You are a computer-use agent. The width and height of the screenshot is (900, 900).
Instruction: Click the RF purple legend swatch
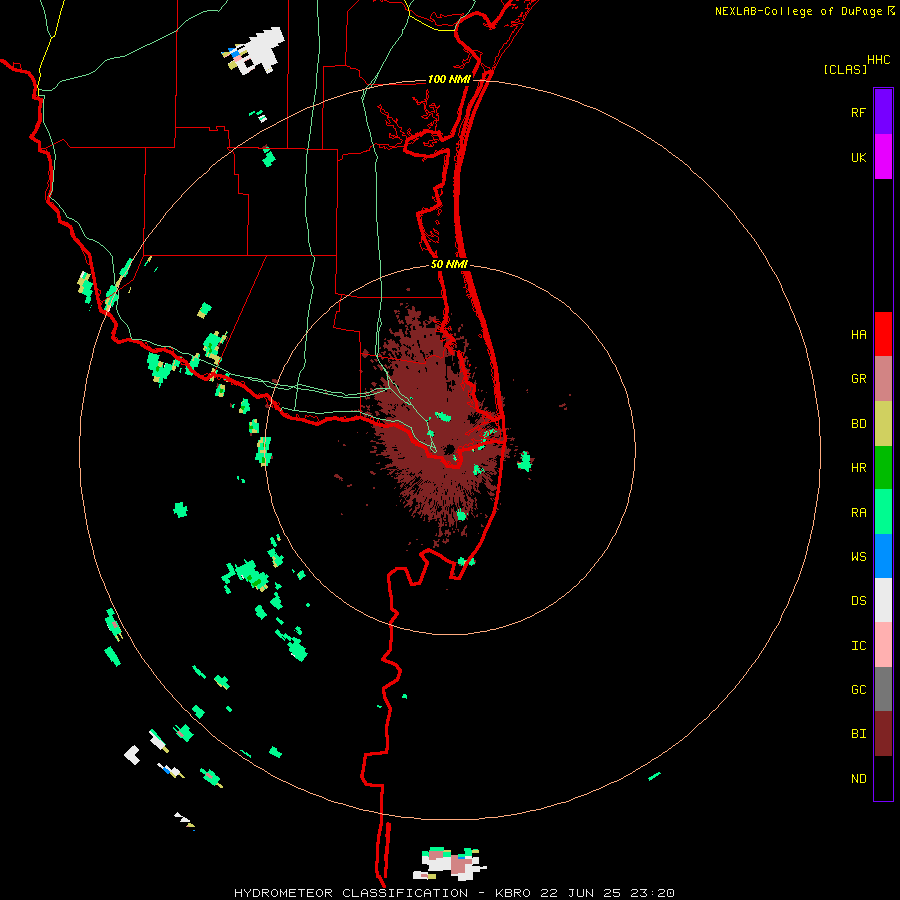click(x=883, y=112)
